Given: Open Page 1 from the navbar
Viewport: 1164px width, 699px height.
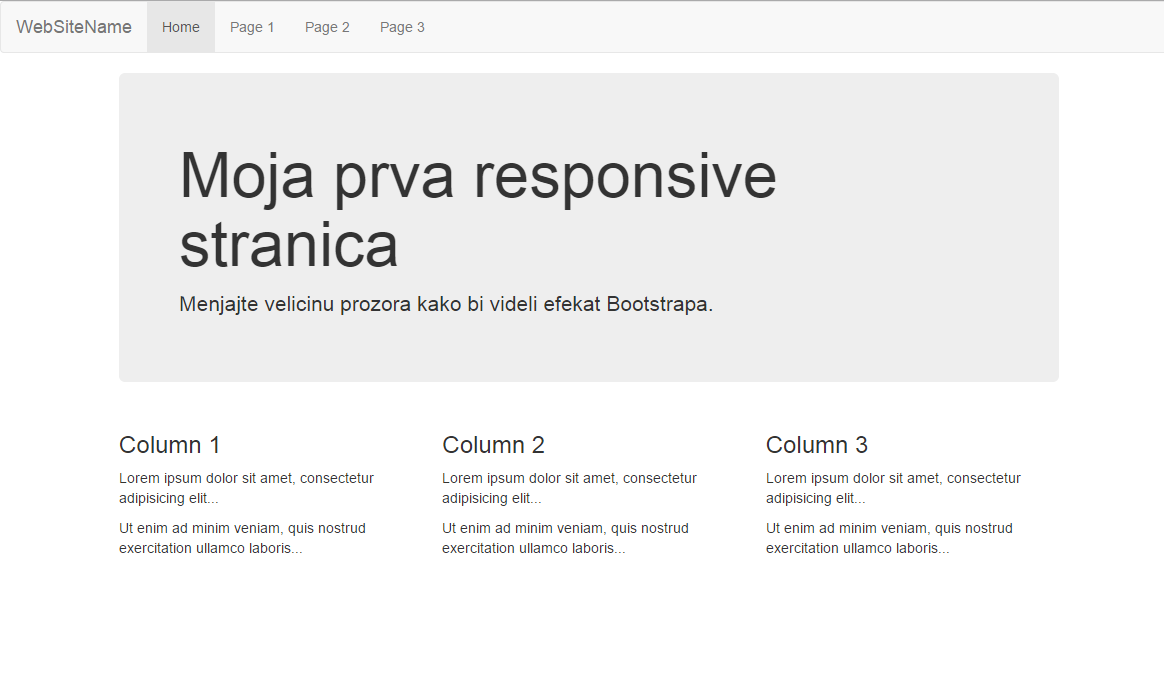Looking at the screenshot, I should (252, 27).
